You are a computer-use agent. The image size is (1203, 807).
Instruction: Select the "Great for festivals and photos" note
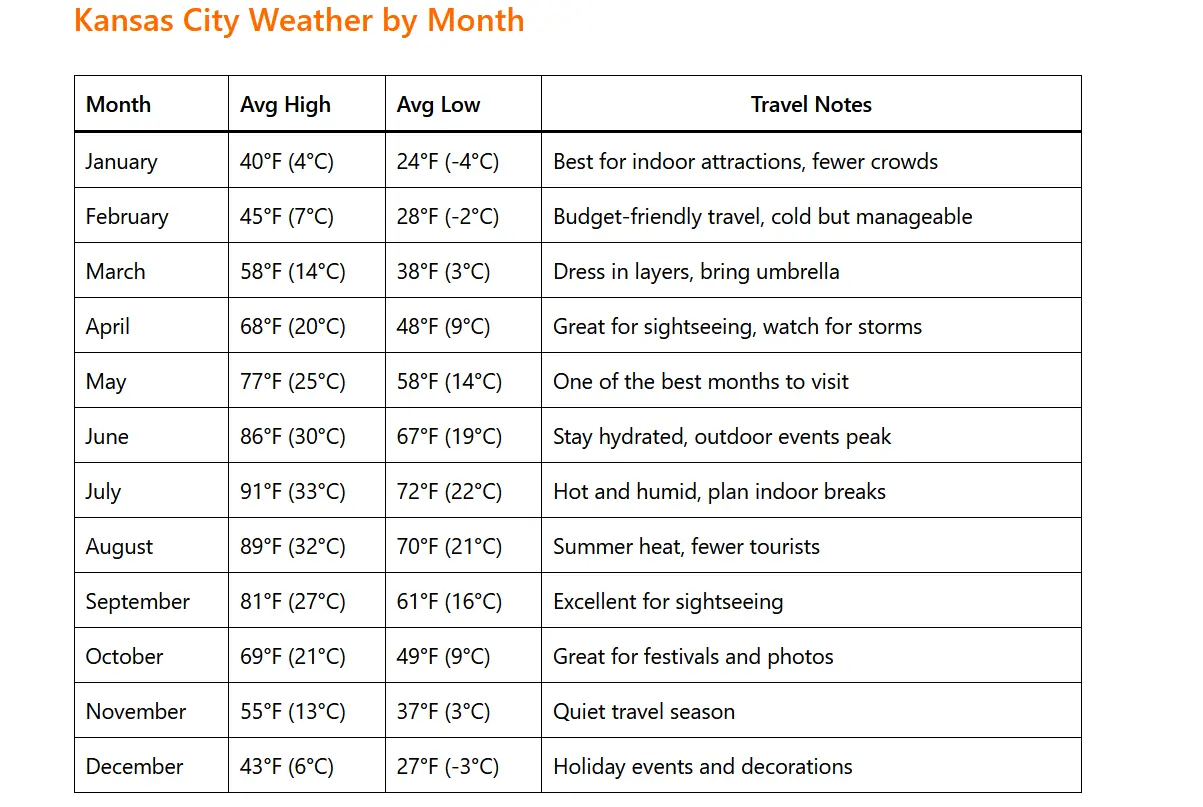(x=693, y=657)
